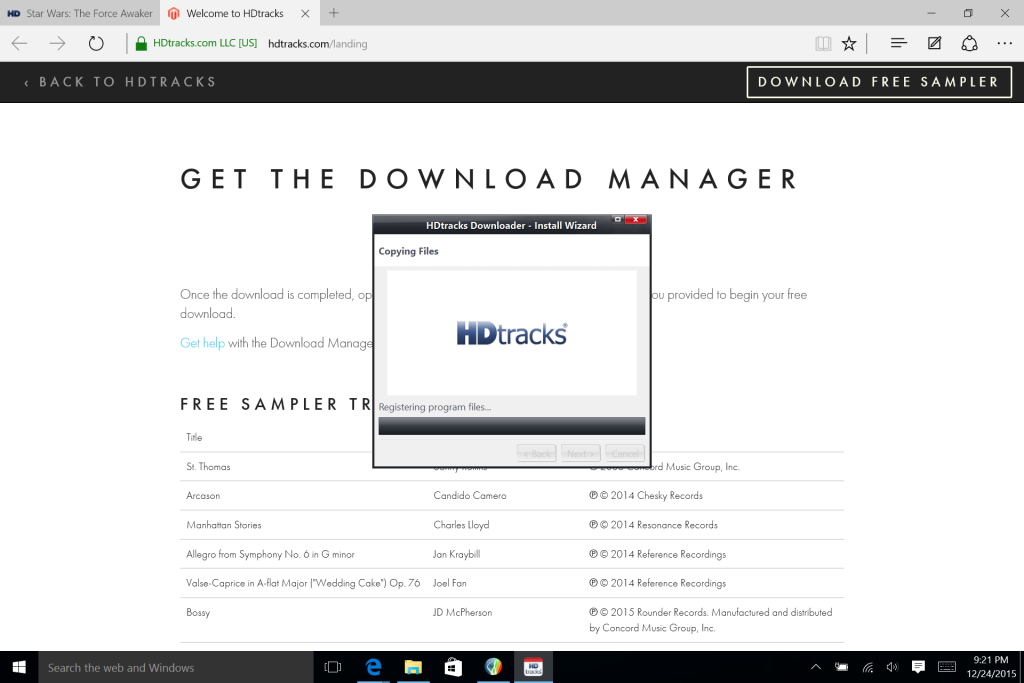Click the browser forward arrow
The width and height of the screenshot is (1024, 683).
click(x=57, y=44)
